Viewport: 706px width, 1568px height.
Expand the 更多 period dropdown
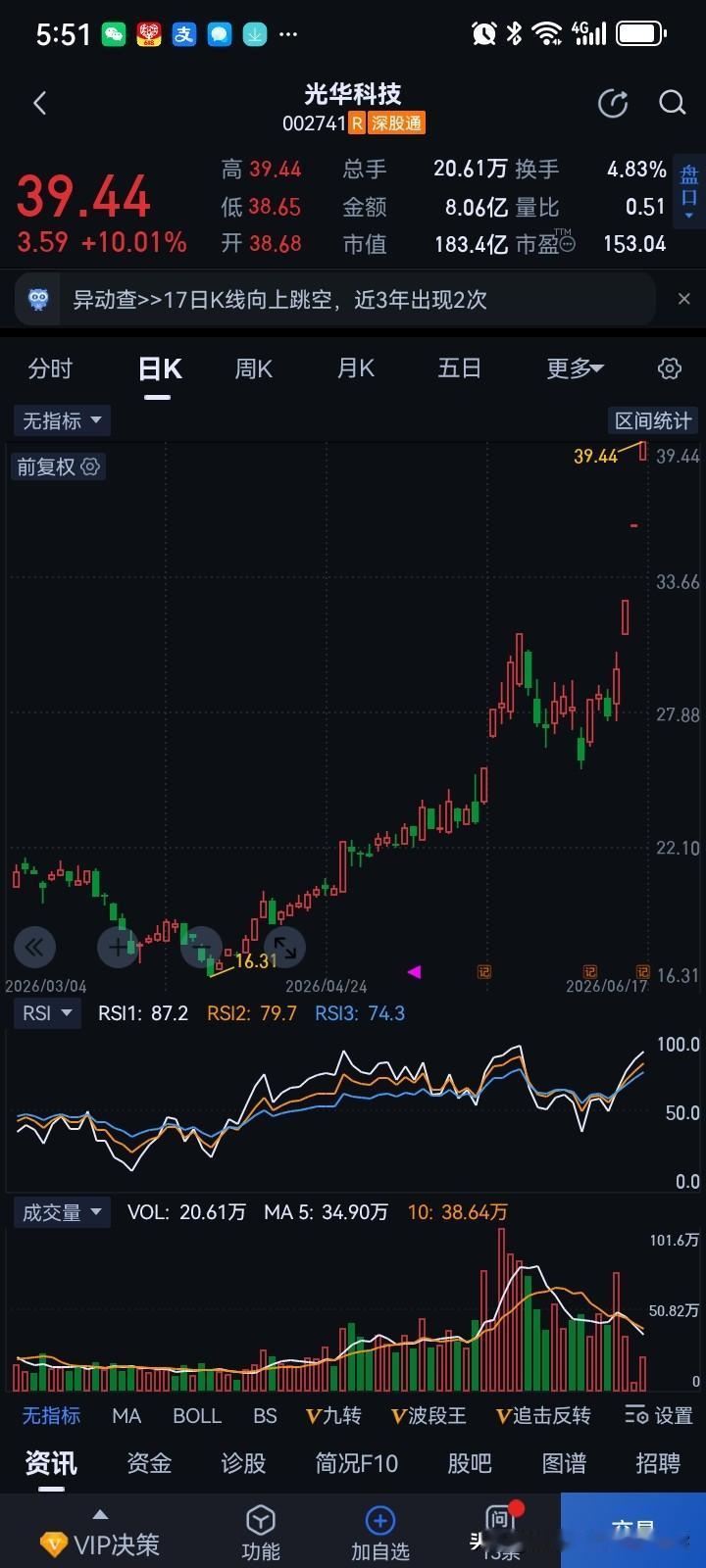[575, 368]
